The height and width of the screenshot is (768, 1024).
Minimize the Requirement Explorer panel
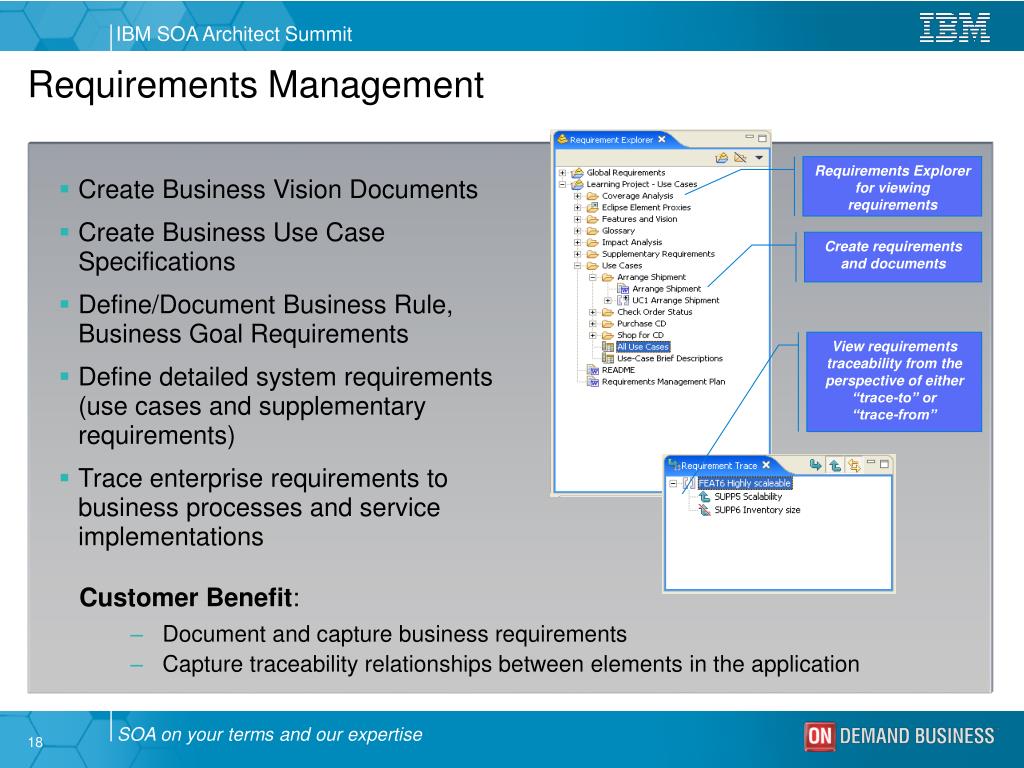[750, 137]
